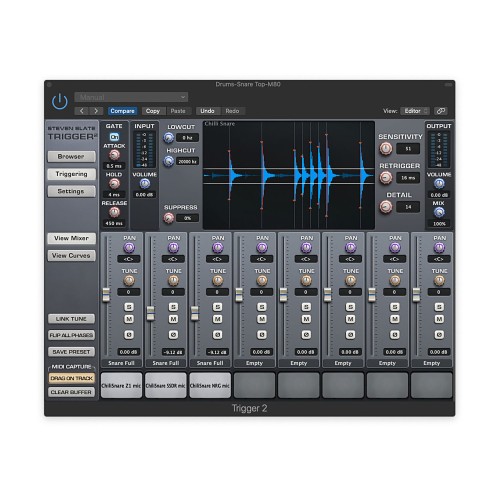Click the Tune knob on the fourth channel

[262, 281]
